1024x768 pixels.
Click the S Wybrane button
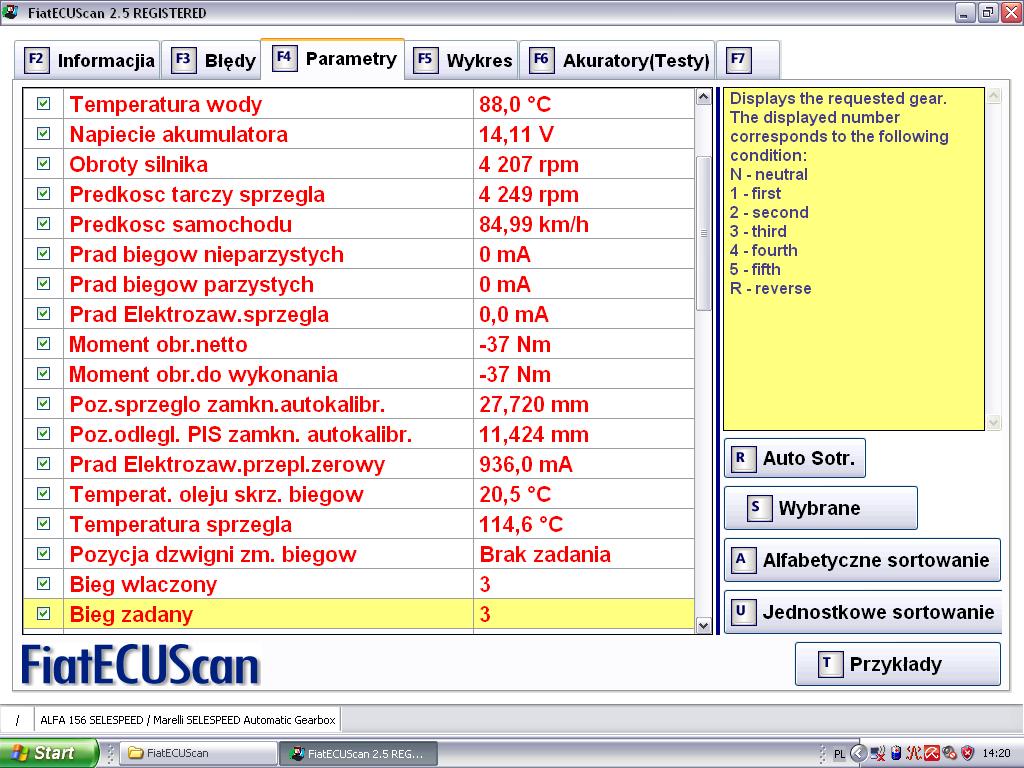pos(821,508)
